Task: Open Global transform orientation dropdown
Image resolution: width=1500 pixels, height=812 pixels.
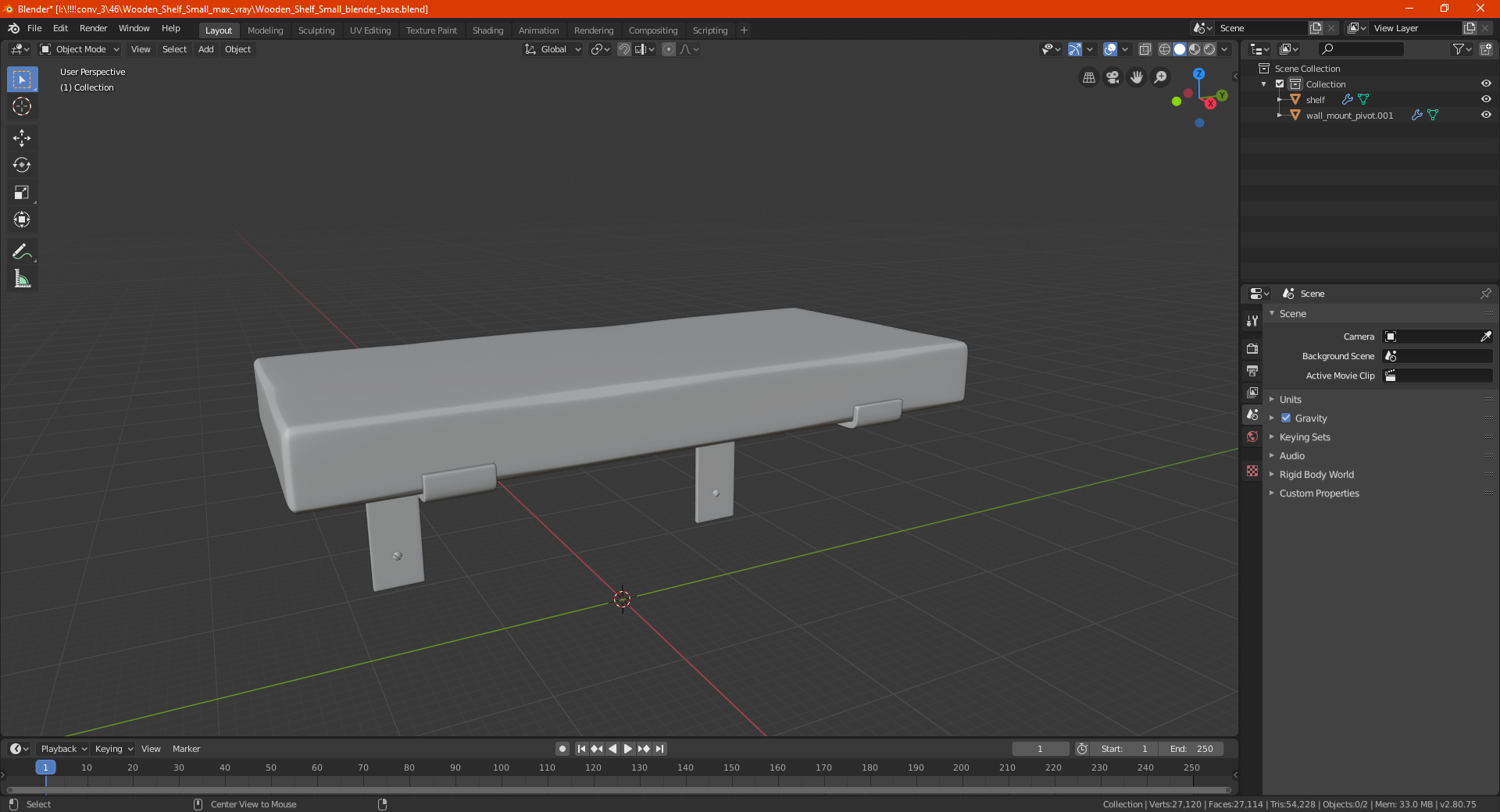Action: click(552, 49)
